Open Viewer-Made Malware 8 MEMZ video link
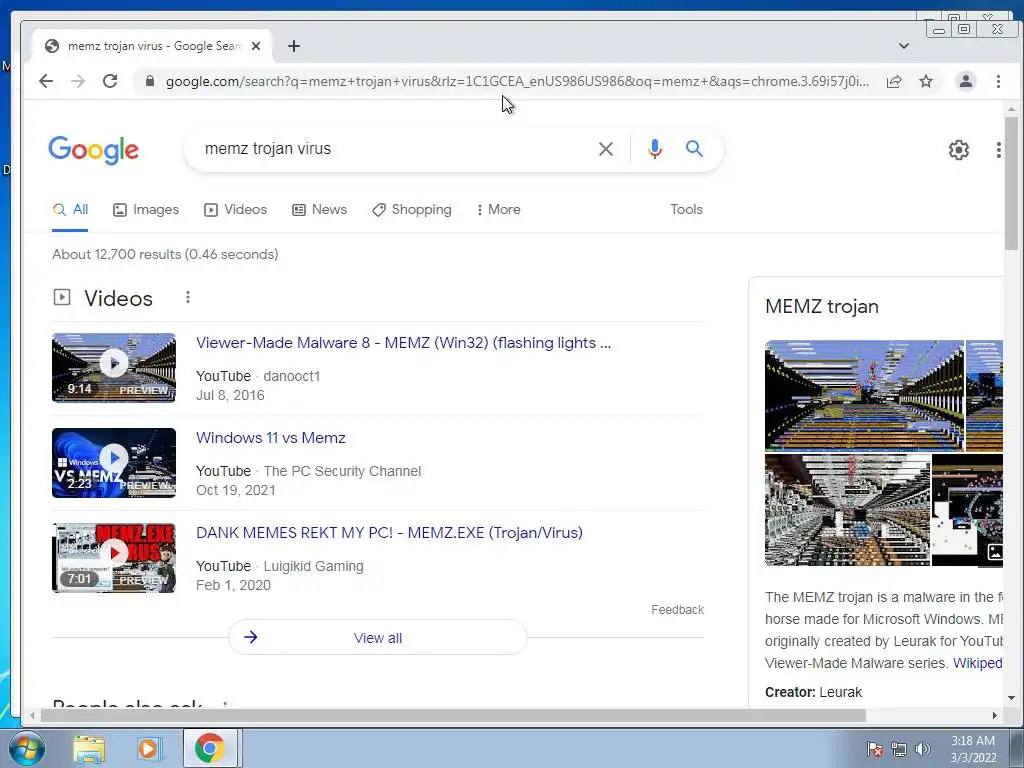This screenshot has width=1024, height=768. (404, 343)
